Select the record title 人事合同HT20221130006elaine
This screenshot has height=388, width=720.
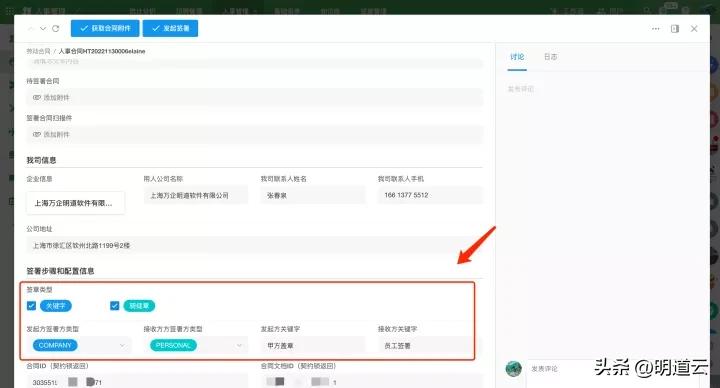[102, 51]
